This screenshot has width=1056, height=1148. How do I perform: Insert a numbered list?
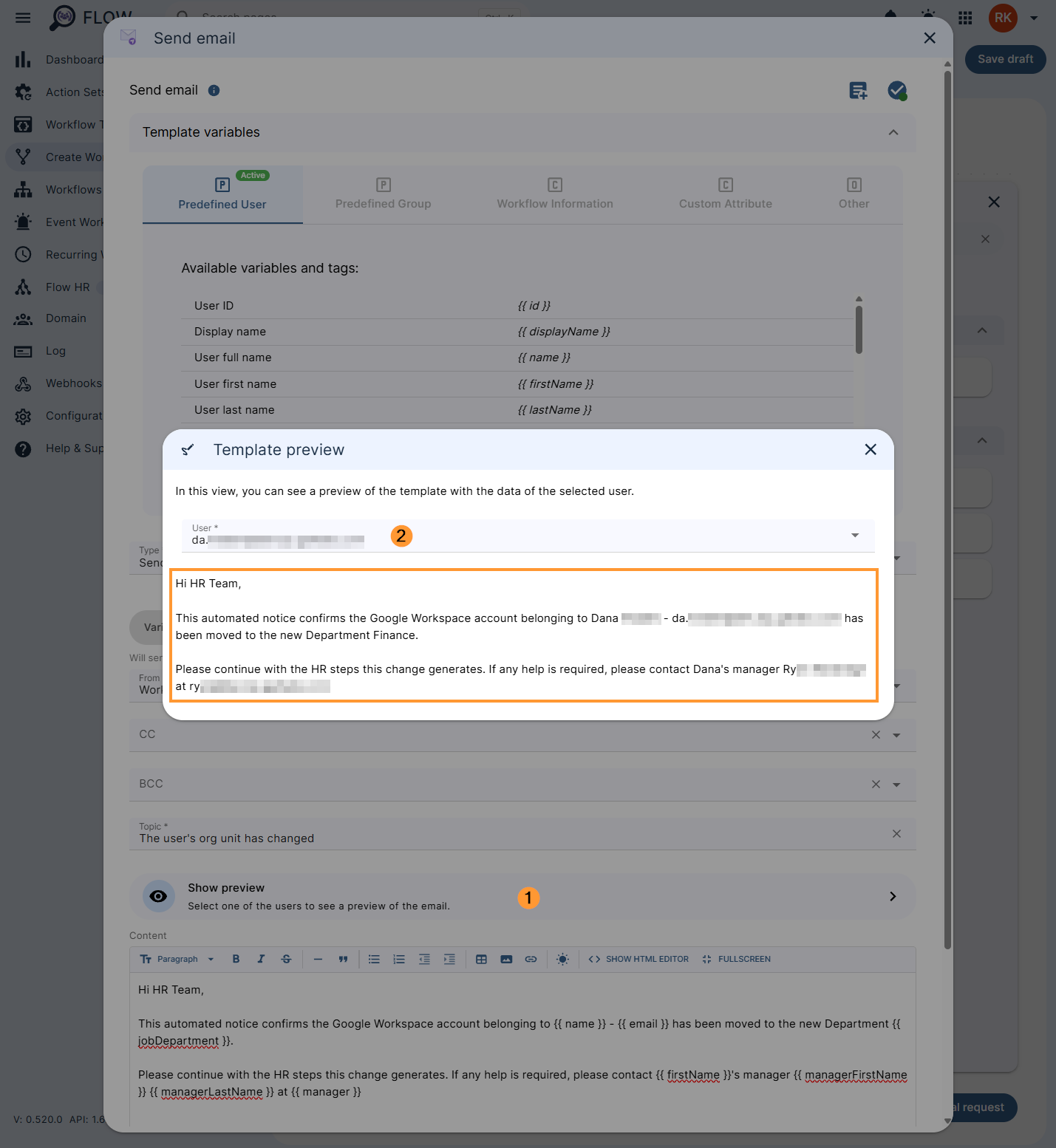[399, 959]
